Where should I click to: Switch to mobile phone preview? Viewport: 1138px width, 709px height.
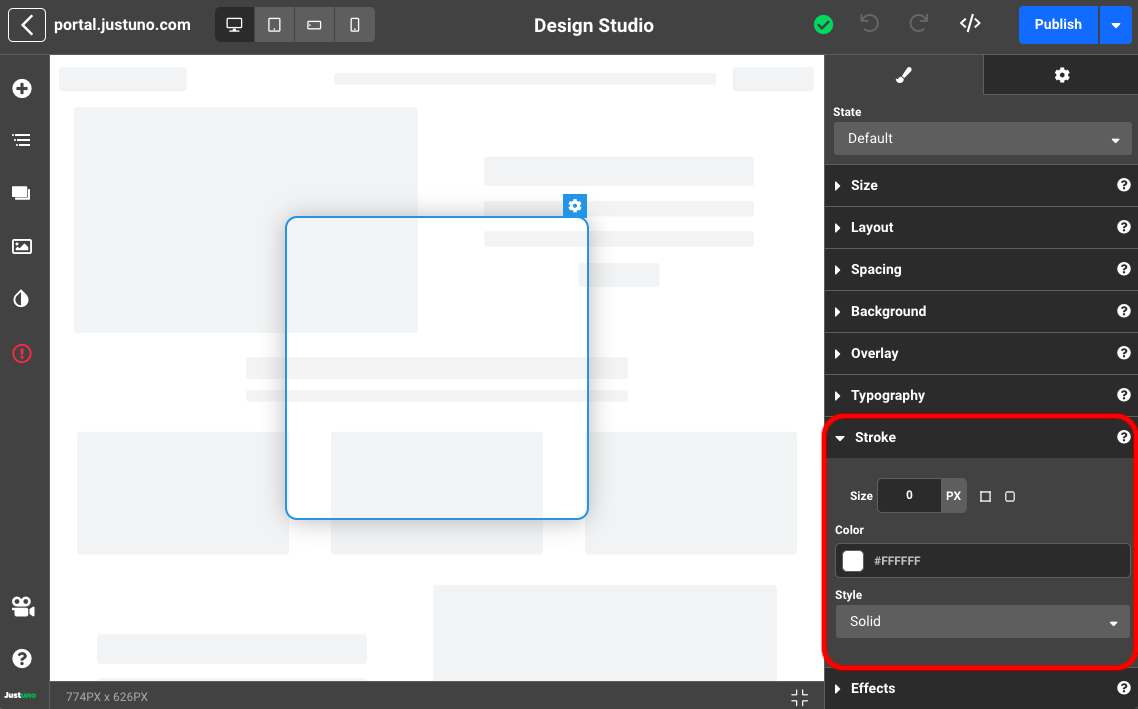354,25
